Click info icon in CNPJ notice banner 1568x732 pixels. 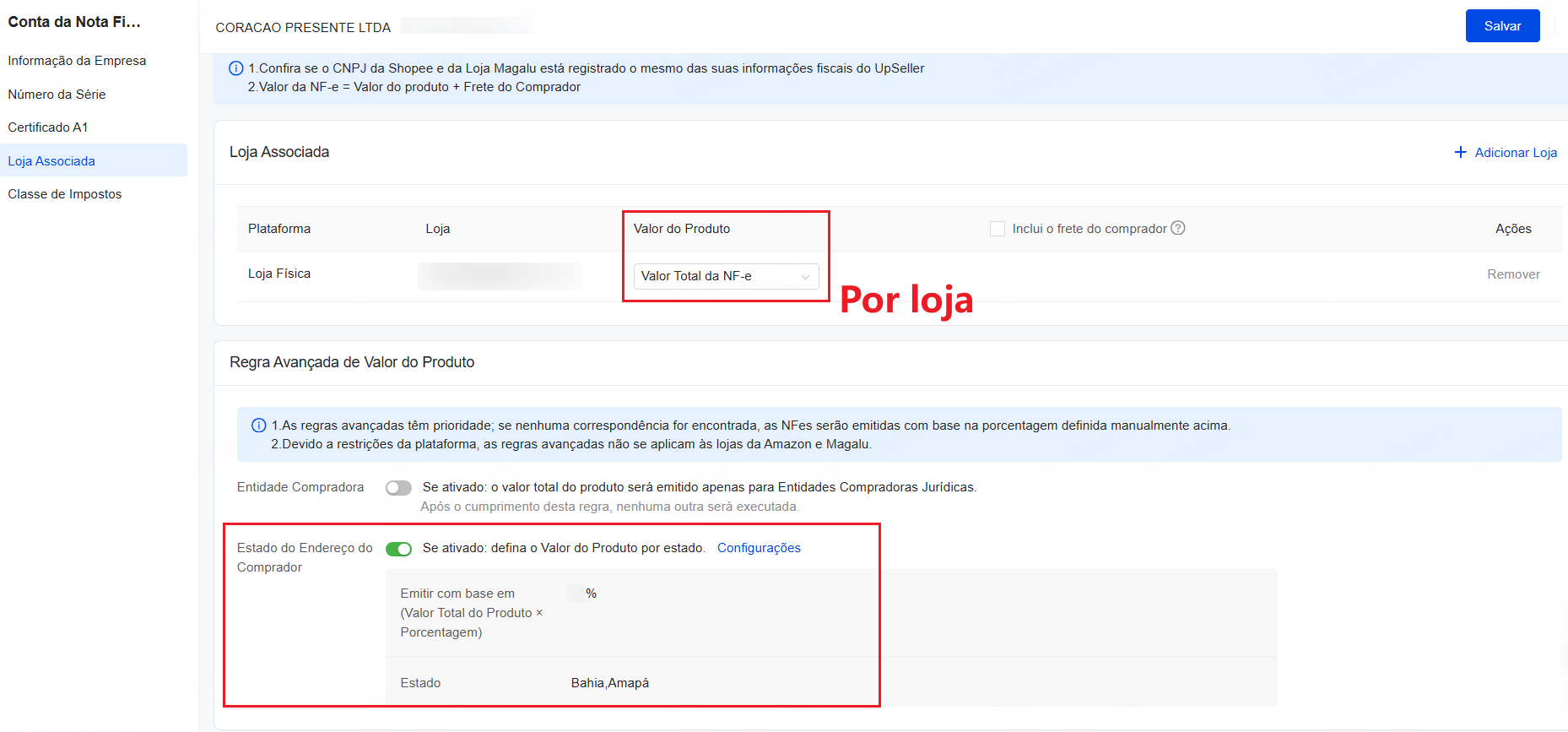[236, 68]
